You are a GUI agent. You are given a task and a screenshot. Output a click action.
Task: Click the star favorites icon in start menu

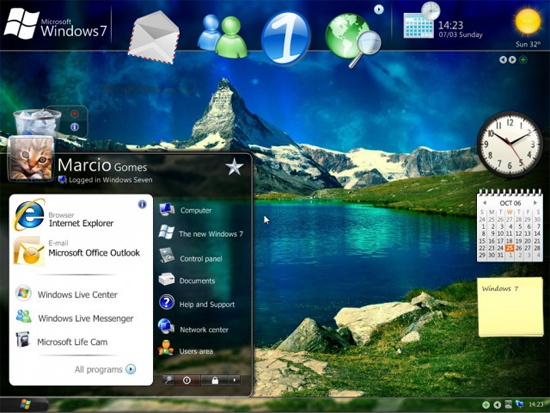click(x=234, y=167)
